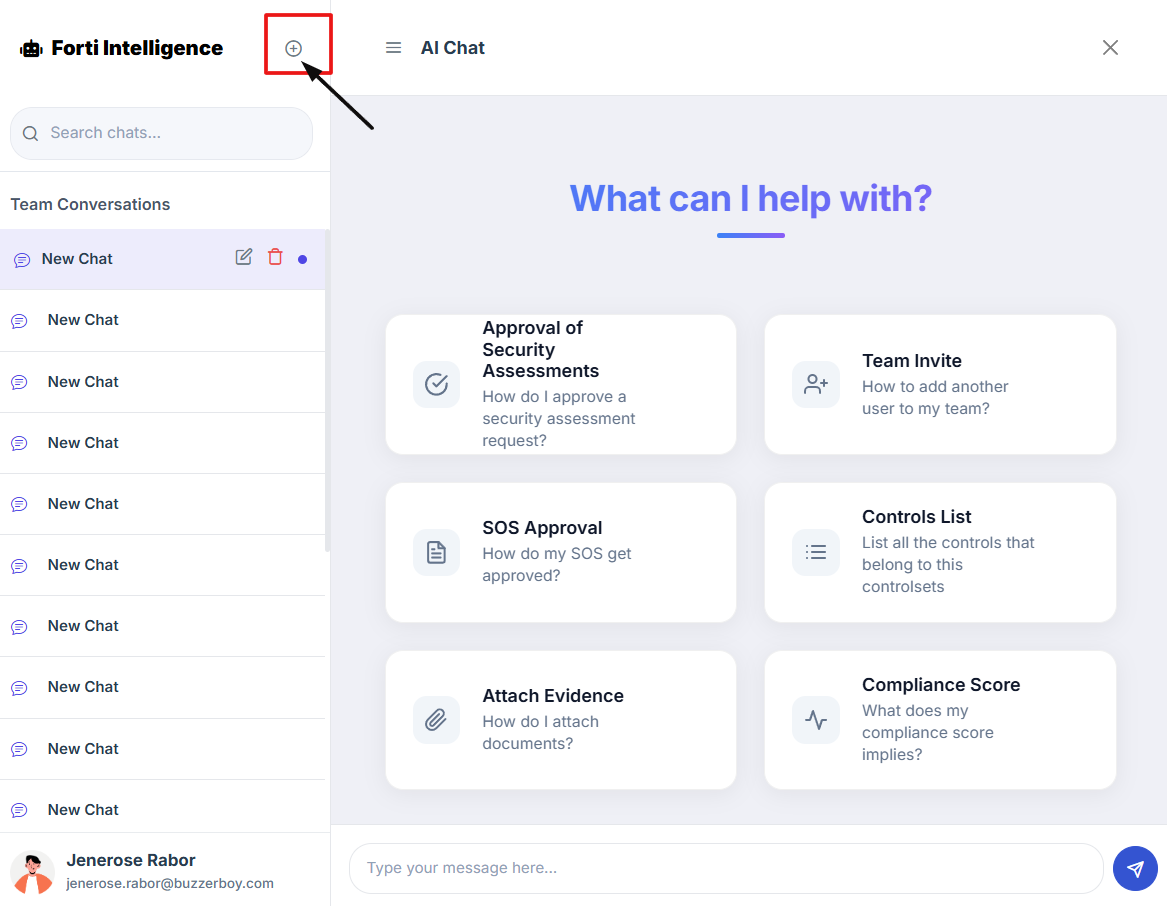Choose the SOS Approval prompt card
The image size is (1167, 906).
tap(560, 552)
